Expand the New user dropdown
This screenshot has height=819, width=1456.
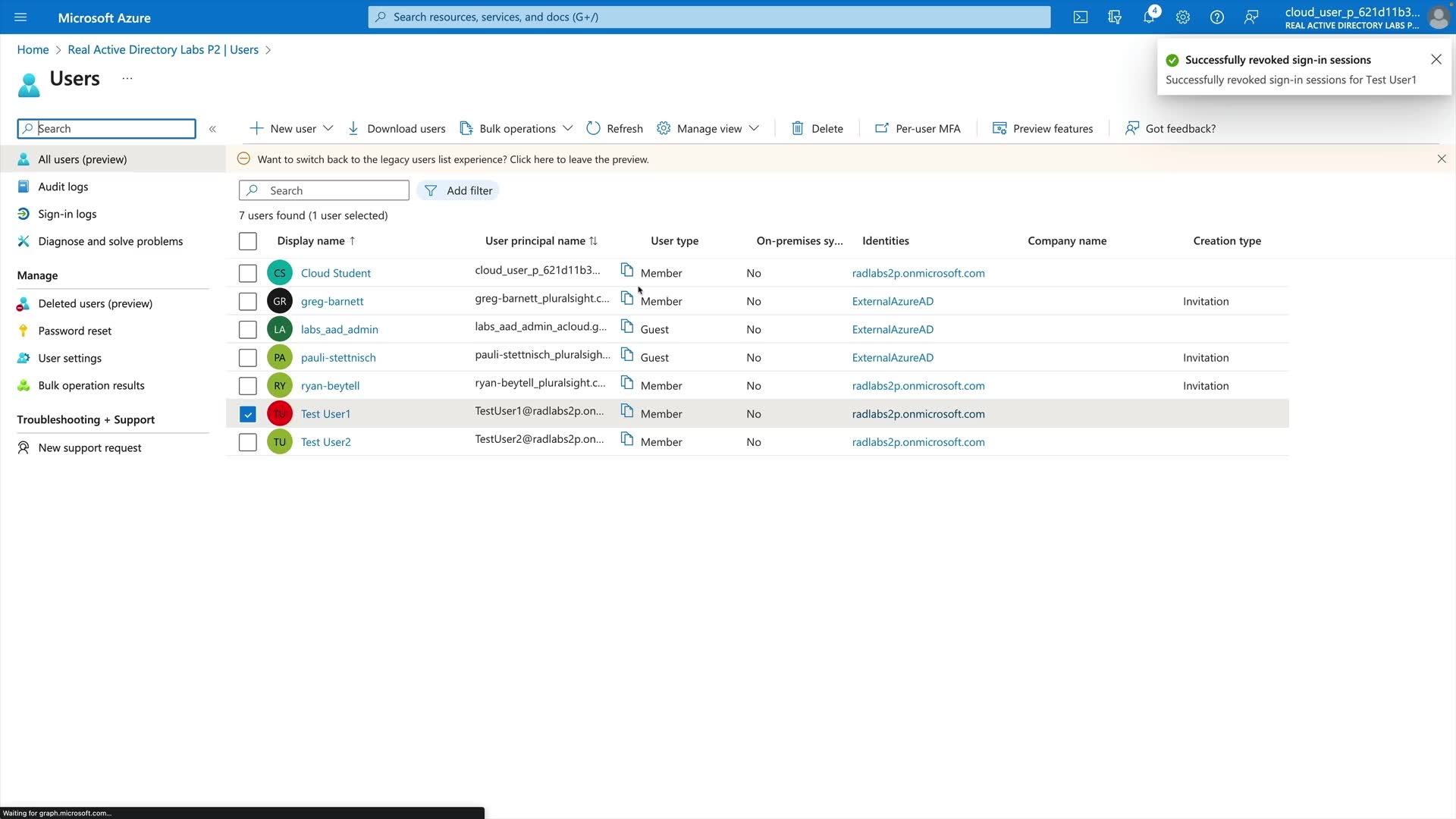[328, 128]
